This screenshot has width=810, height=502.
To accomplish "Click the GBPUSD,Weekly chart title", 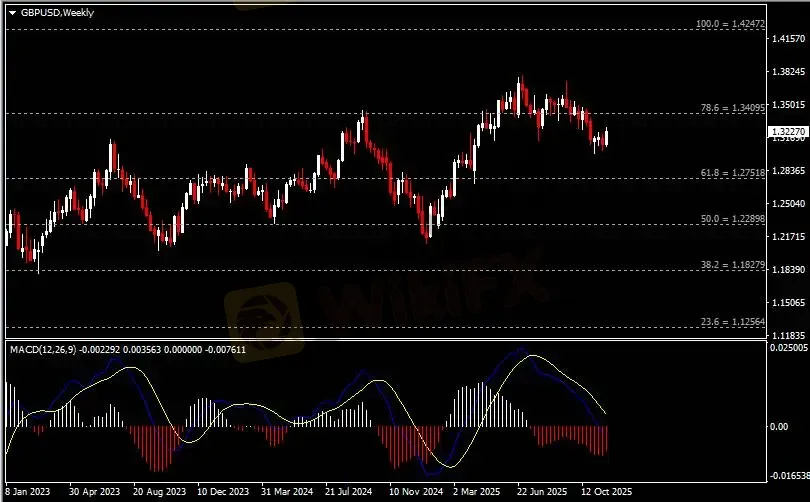I will tap(55, 12).
